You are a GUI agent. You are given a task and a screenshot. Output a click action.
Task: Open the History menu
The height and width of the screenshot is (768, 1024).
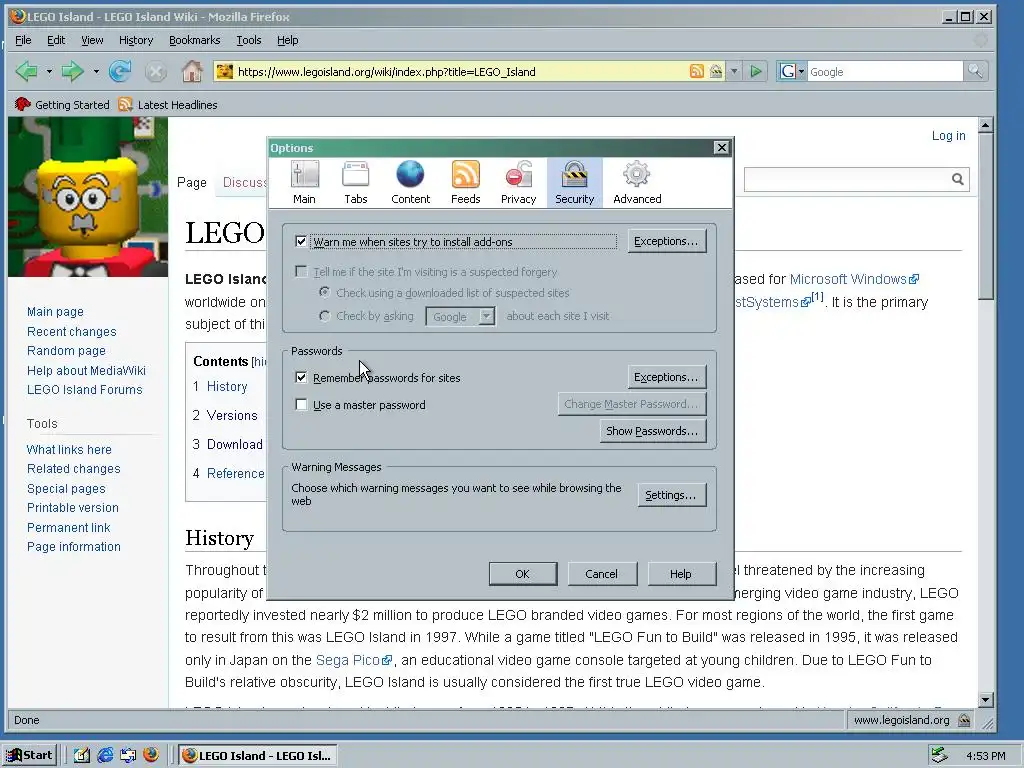[x=136, y=40]
